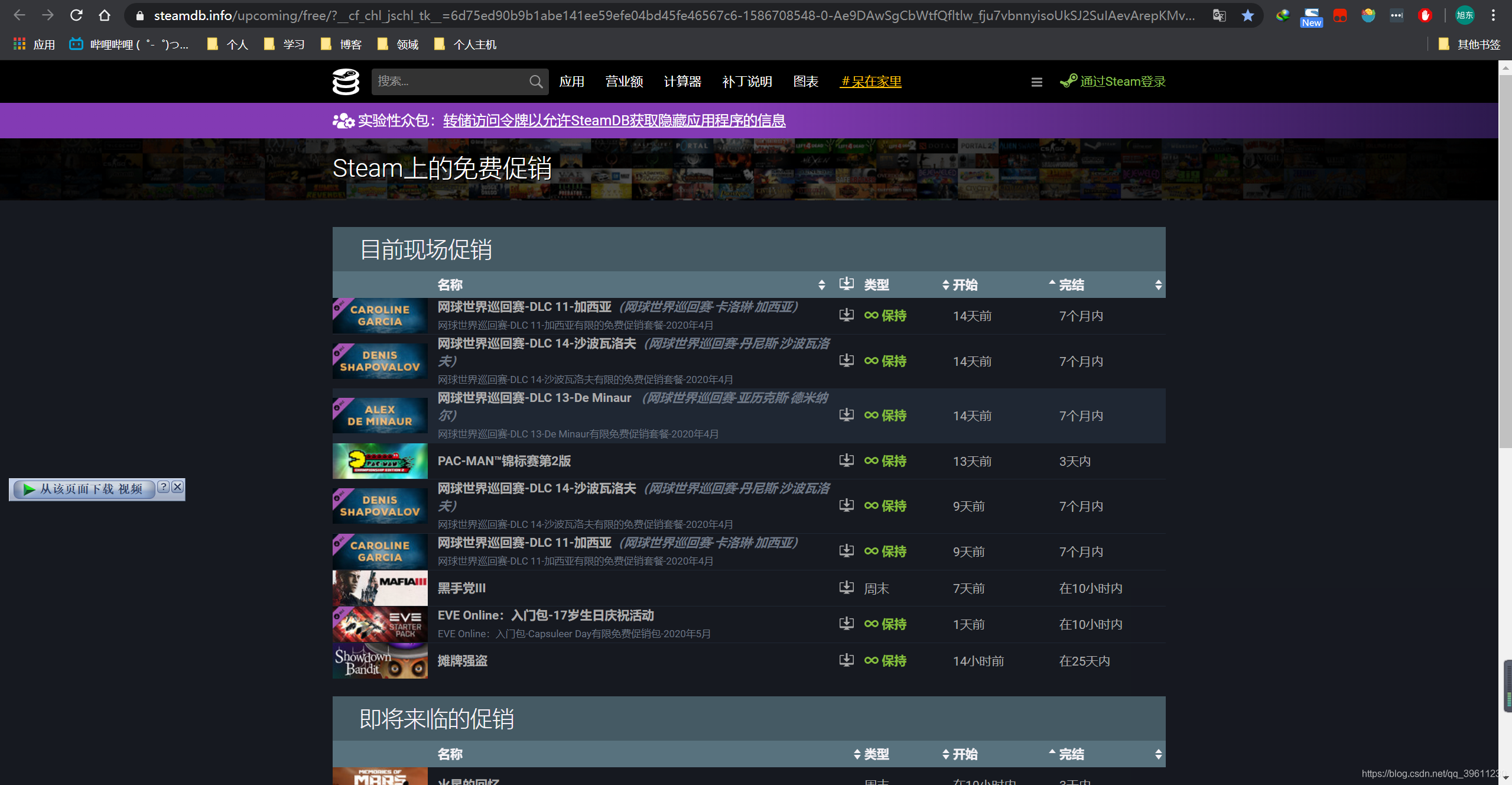Sort current promotions by 完结 column
Viewport: 1512px width, 785px height.
tap(1071, 285)
